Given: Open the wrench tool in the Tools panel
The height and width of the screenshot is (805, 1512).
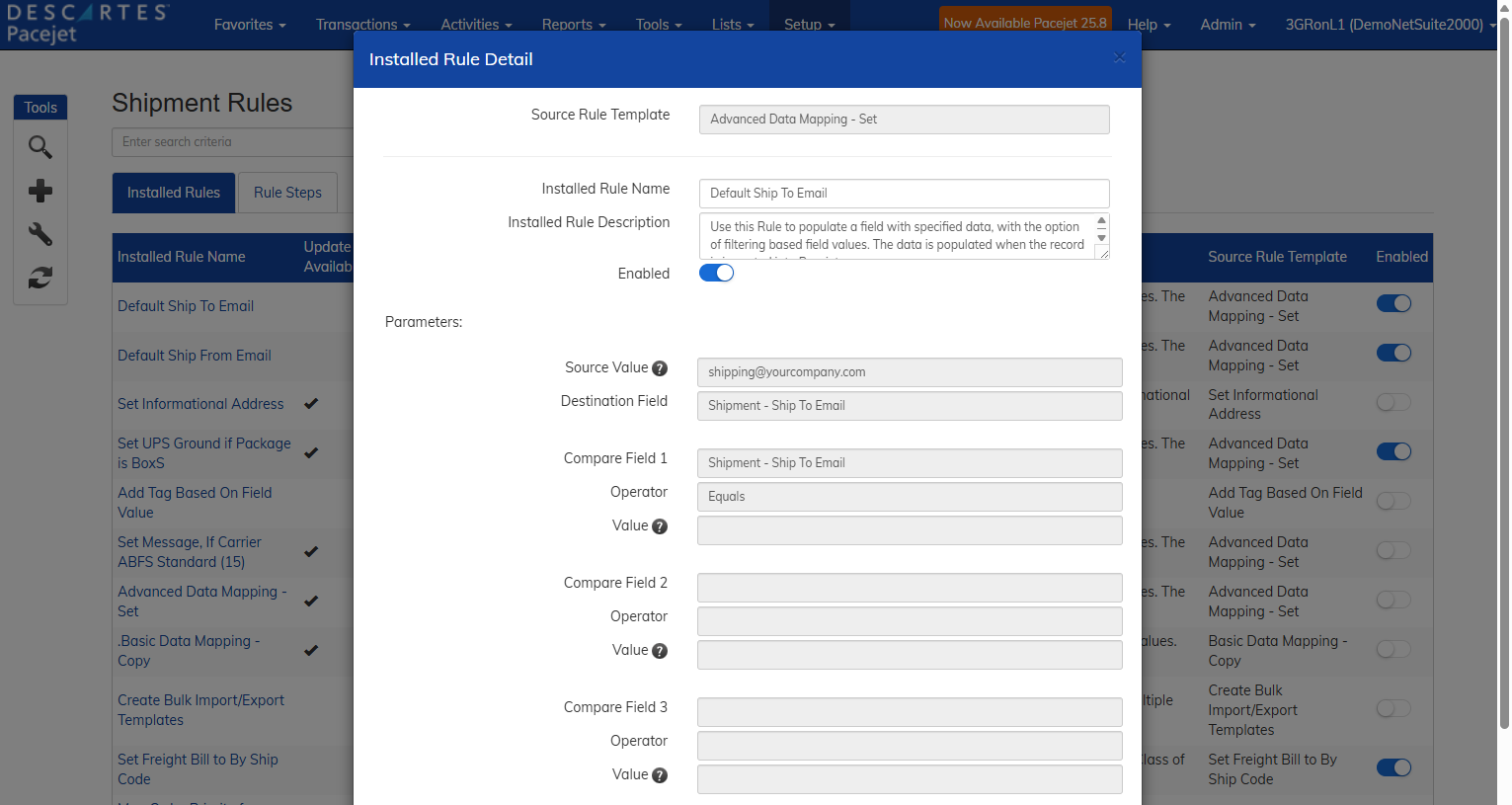Looking at the screenshot, I should tap(40, 234).
